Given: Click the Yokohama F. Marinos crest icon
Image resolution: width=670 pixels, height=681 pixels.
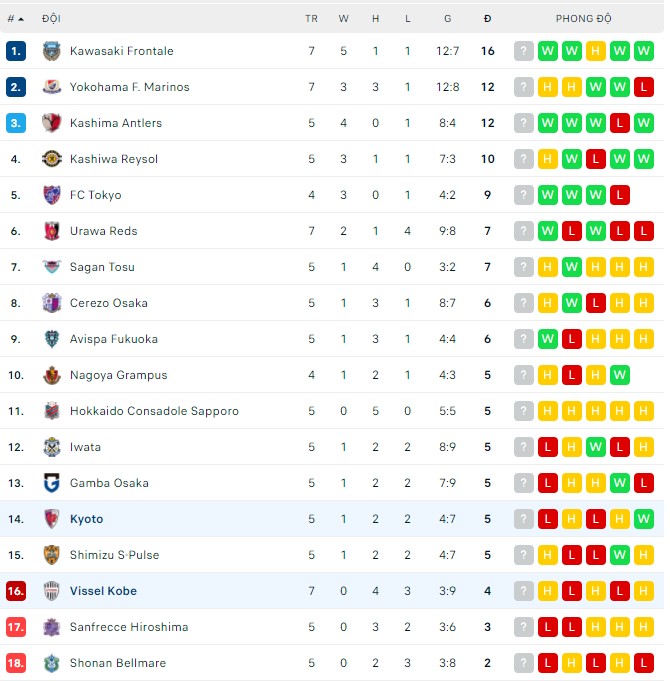Looking at the screenshot, I should coord(52,87).
